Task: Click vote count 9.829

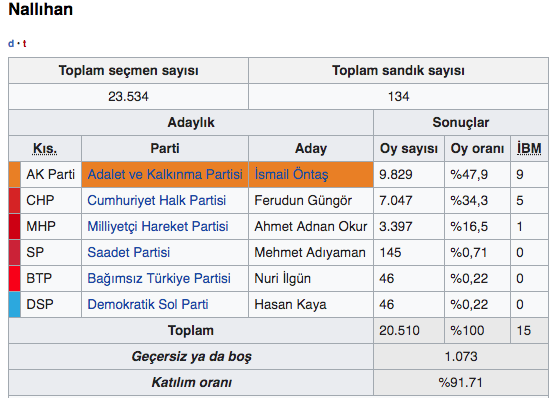Action: [396, 174]
